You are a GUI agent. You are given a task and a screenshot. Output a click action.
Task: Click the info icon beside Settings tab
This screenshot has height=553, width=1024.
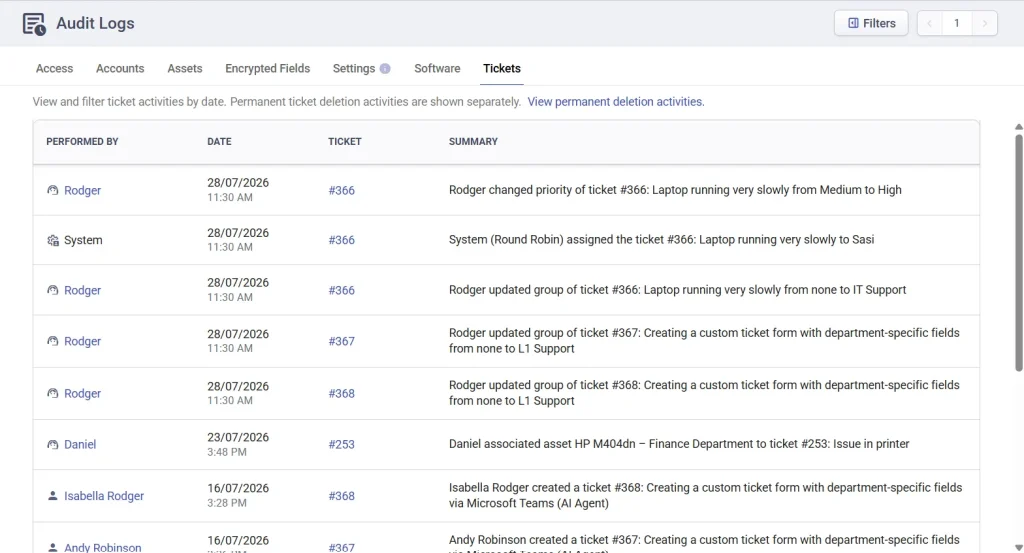pyautogui.click(x=385, y=69)
